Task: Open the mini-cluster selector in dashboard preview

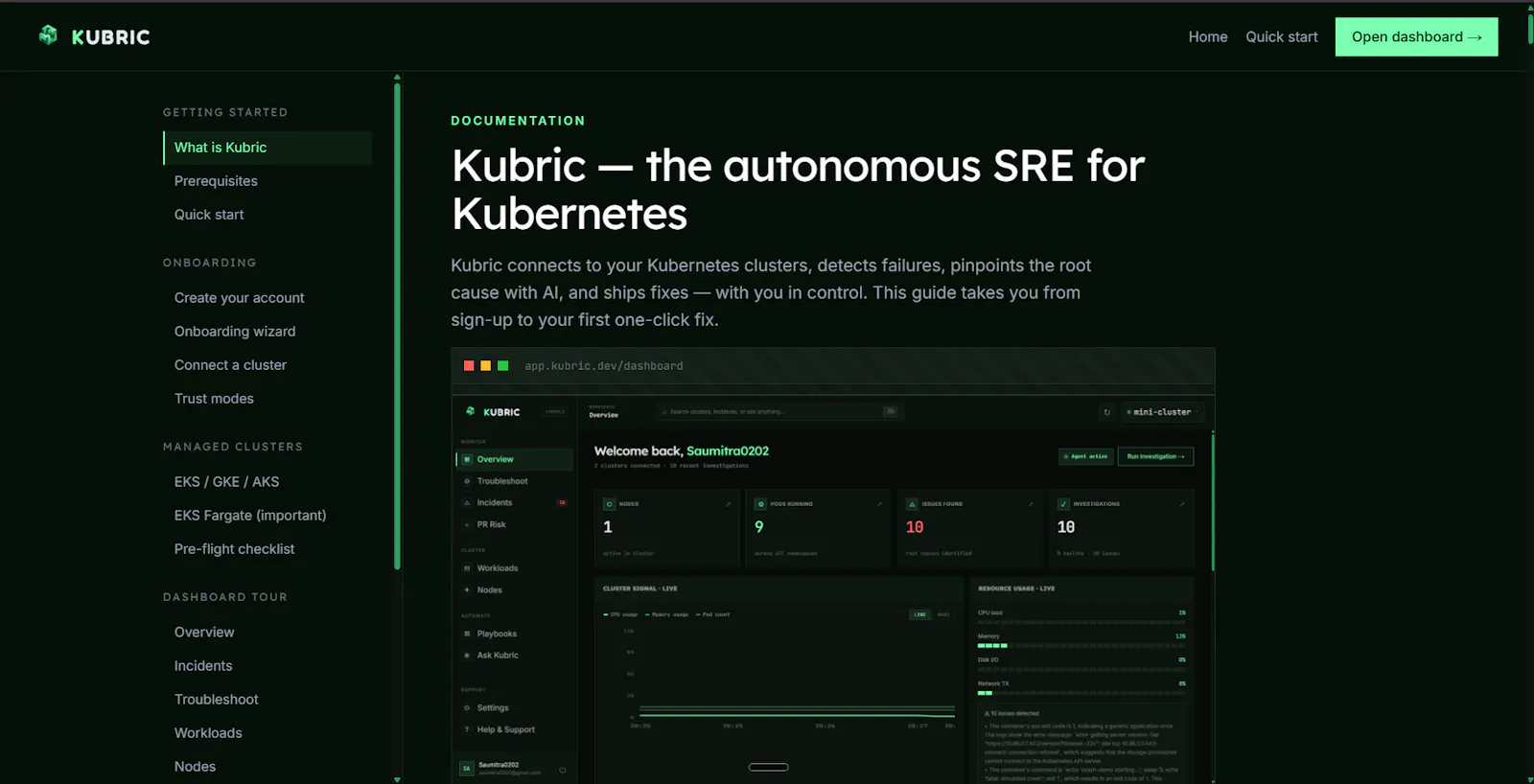Action: coord(1161,412)
